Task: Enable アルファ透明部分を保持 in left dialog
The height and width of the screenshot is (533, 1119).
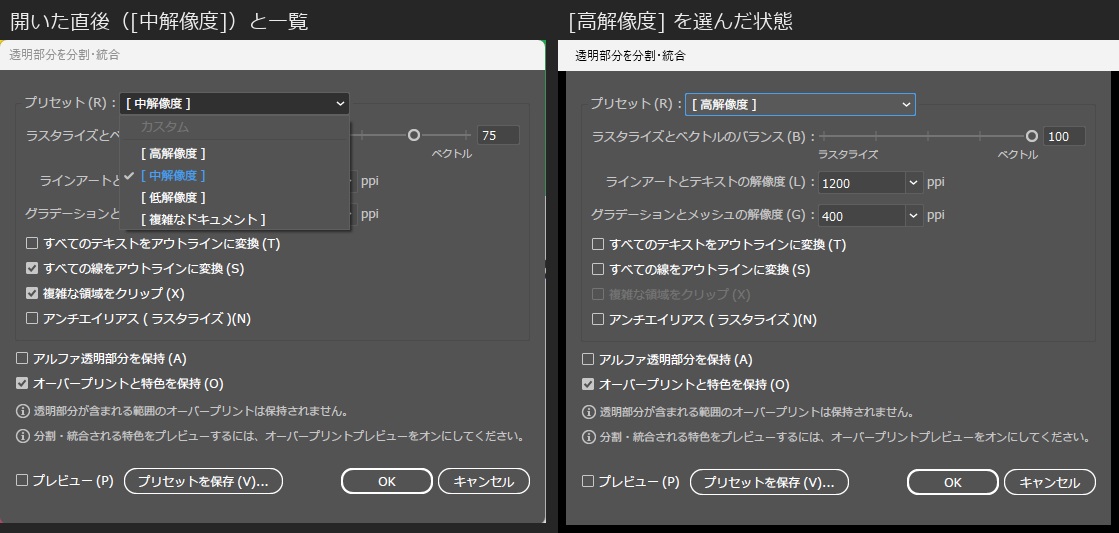Action: click(21, 358)
